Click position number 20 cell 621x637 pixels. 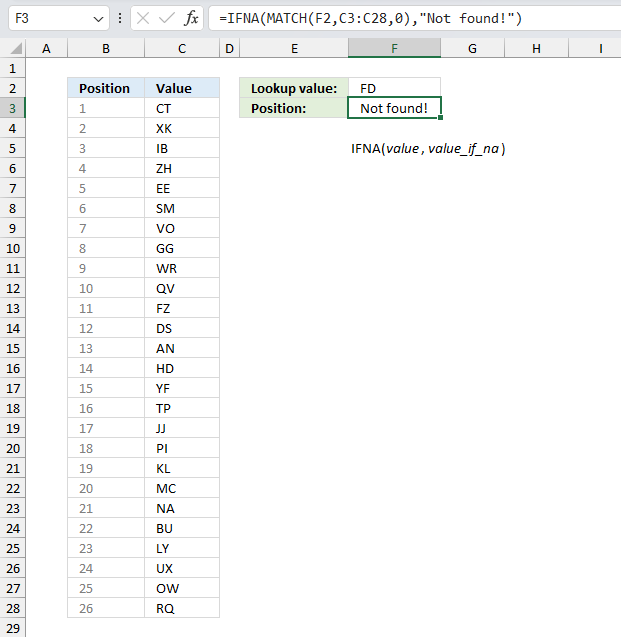pyautogui.click(x=106, y=488)
